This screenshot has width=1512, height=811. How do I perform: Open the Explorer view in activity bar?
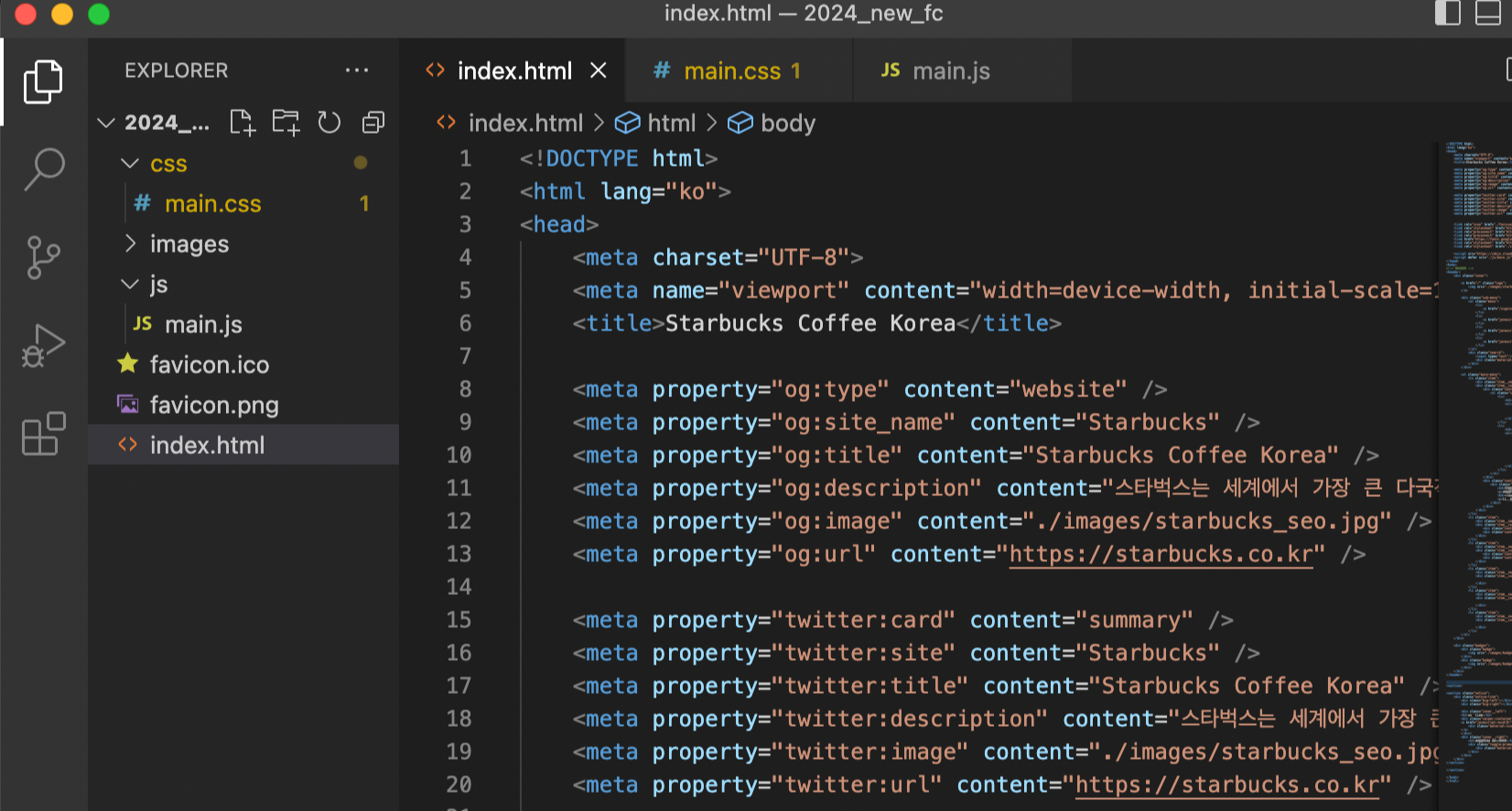pos(43,82)
